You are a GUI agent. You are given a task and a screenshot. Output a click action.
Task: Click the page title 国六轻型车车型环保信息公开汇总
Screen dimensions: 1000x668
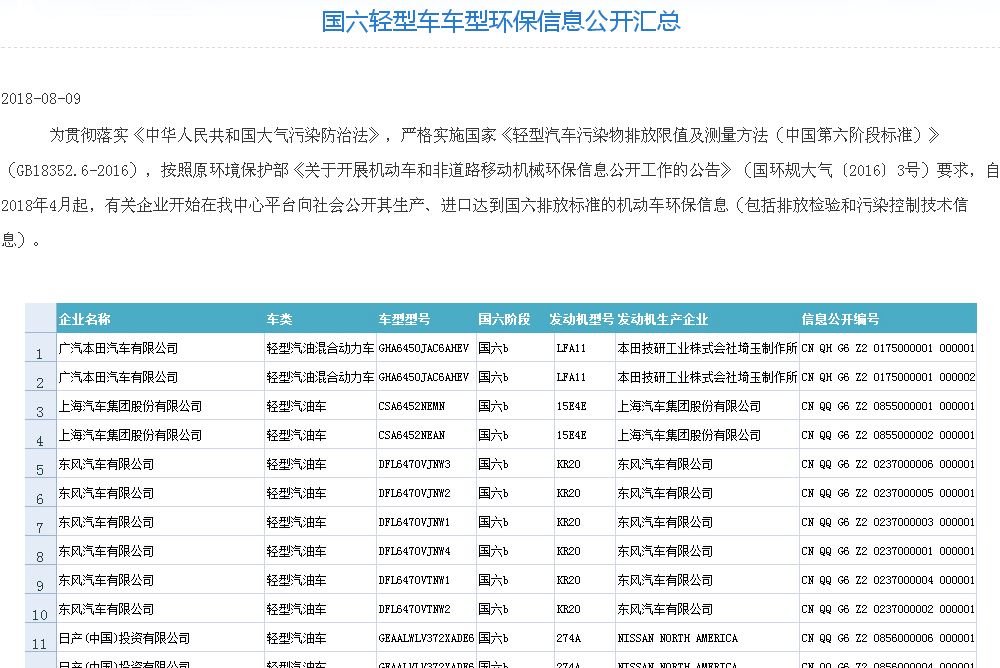[501, 22]
